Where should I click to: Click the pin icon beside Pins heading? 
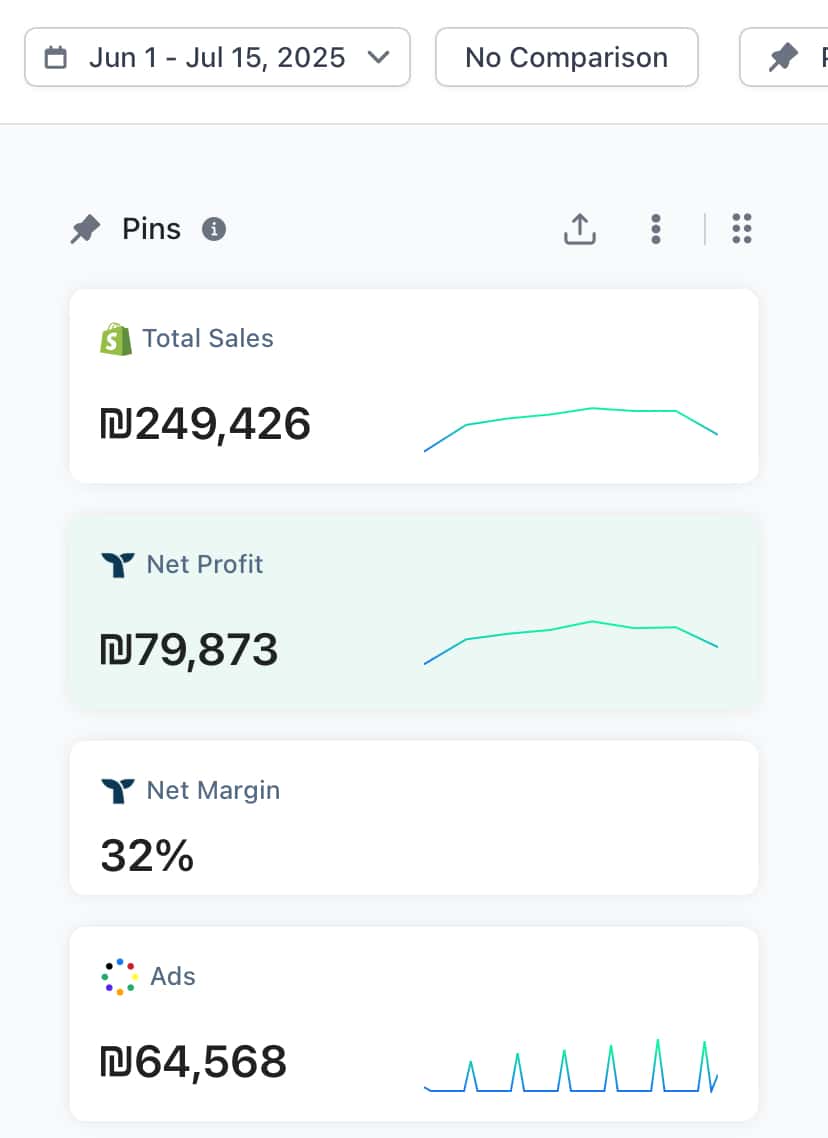coord(85,230)
